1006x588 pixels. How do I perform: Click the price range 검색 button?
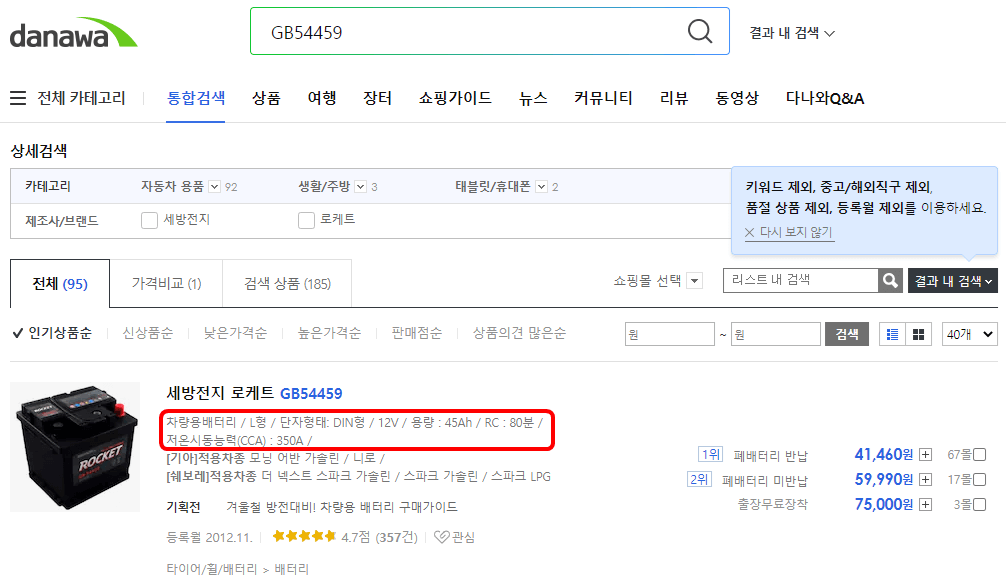(x=847, y=334)
